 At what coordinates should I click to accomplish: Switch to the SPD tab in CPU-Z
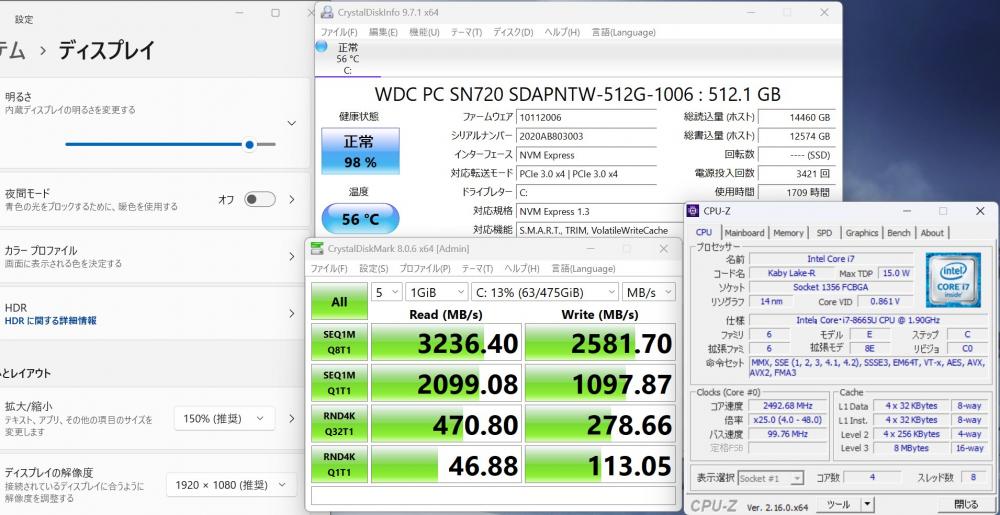pyautogui.click(x=824, y=233)
